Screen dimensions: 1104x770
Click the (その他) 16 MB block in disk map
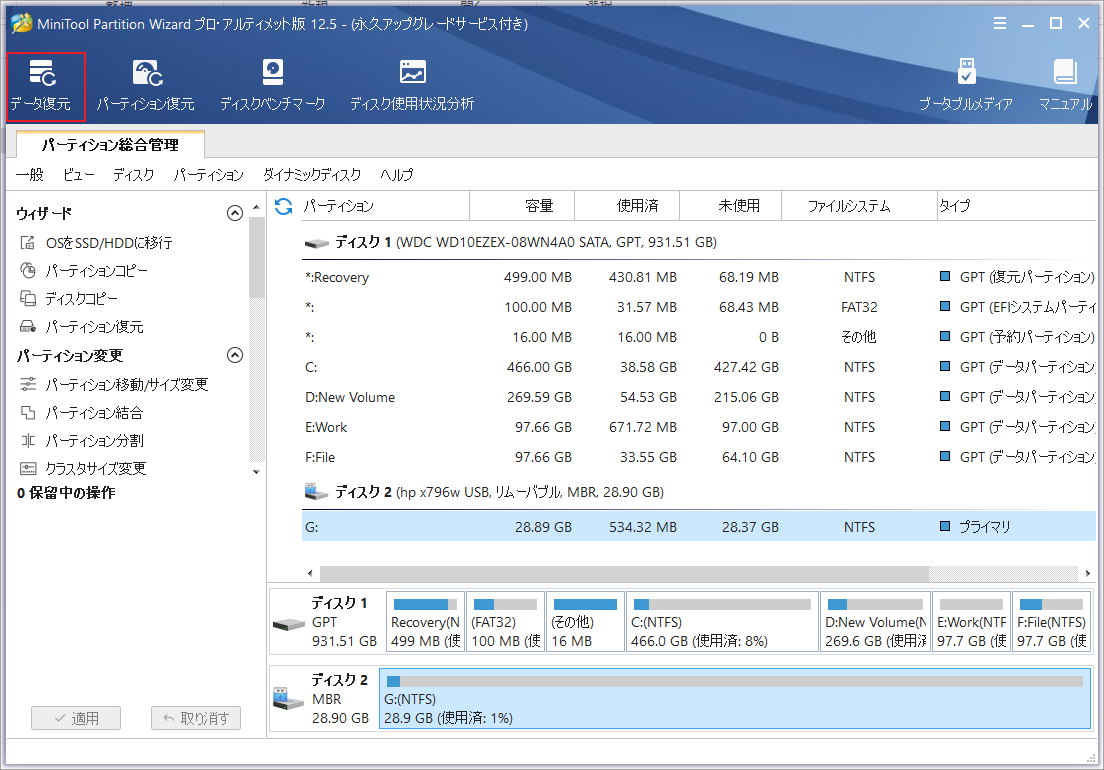585,622
